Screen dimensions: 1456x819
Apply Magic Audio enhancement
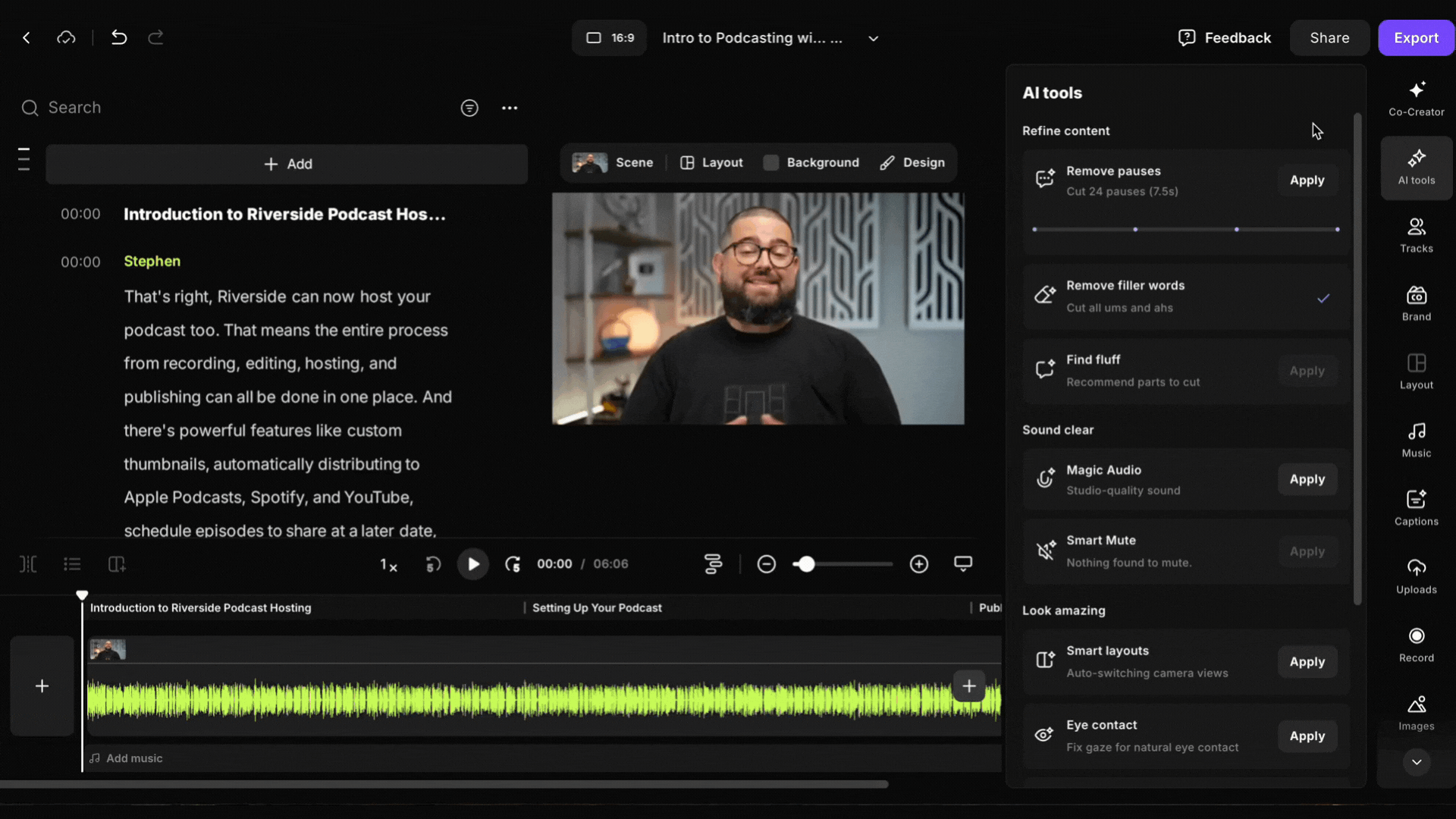(x=1307, y=479)
